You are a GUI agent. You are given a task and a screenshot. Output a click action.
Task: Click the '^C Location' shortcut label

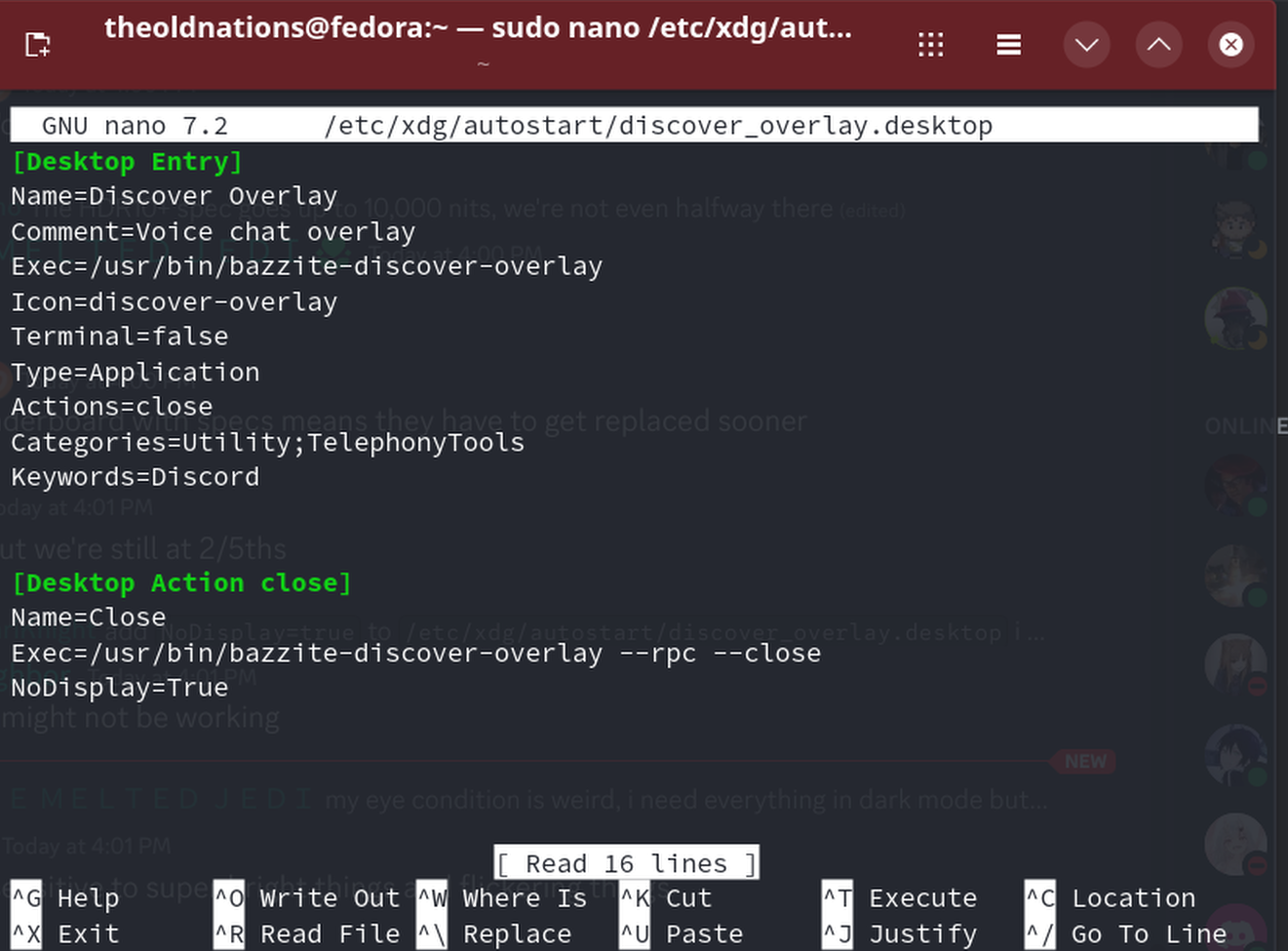coord(1111,898)
